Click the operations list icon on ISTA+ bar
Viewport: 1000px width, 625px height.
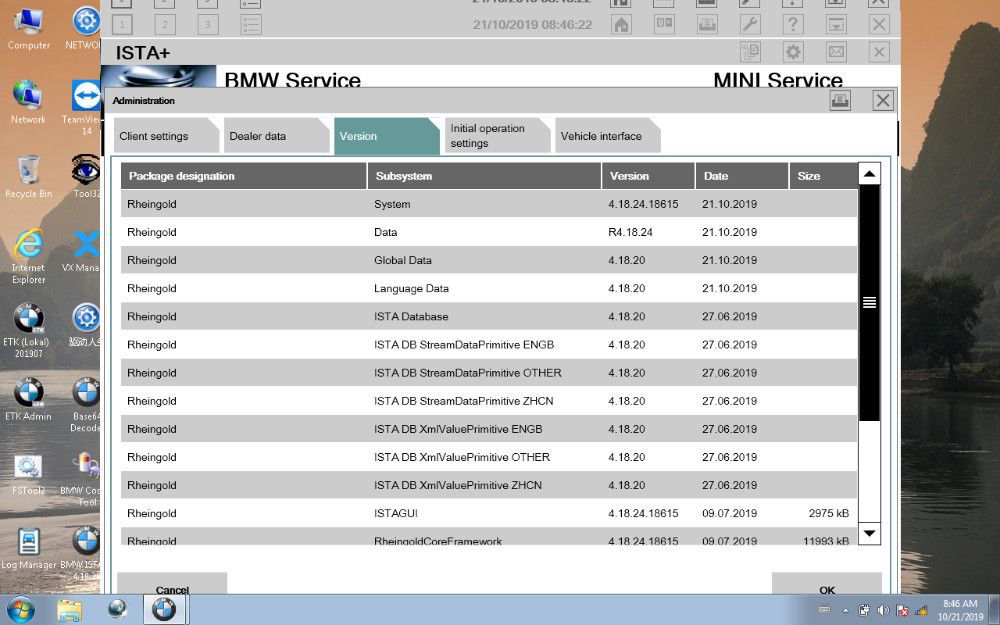[750, 52]
